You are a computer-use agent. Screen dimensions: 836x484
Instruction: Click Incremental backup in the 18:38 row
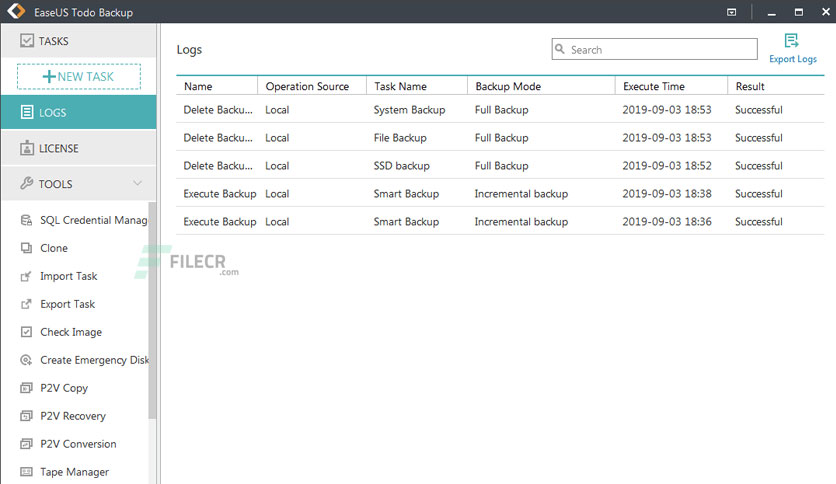(x=521, y=193)
